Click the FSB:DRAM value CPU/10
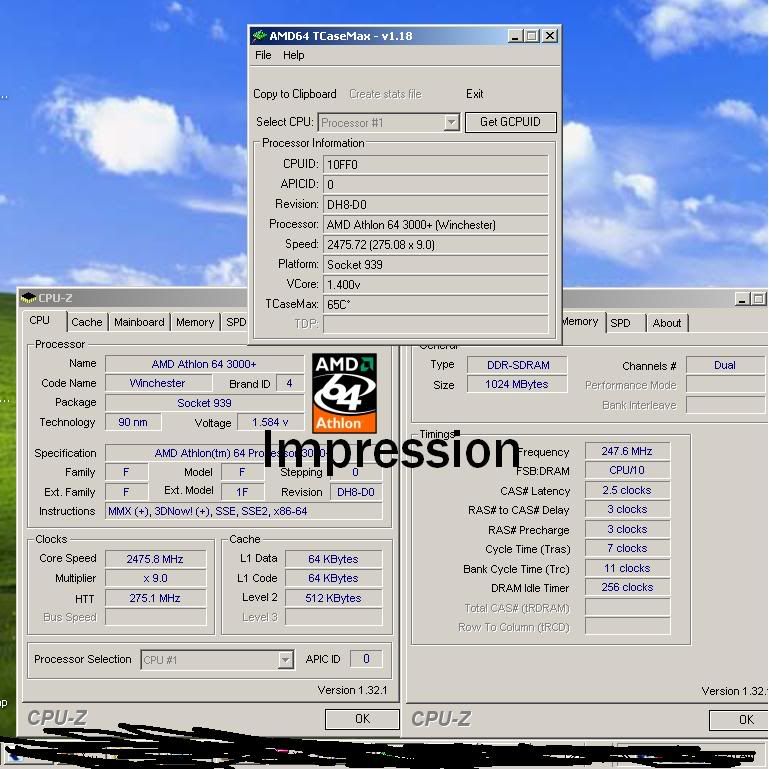Viewport: 769px width, 769px height. click(627, 470)
